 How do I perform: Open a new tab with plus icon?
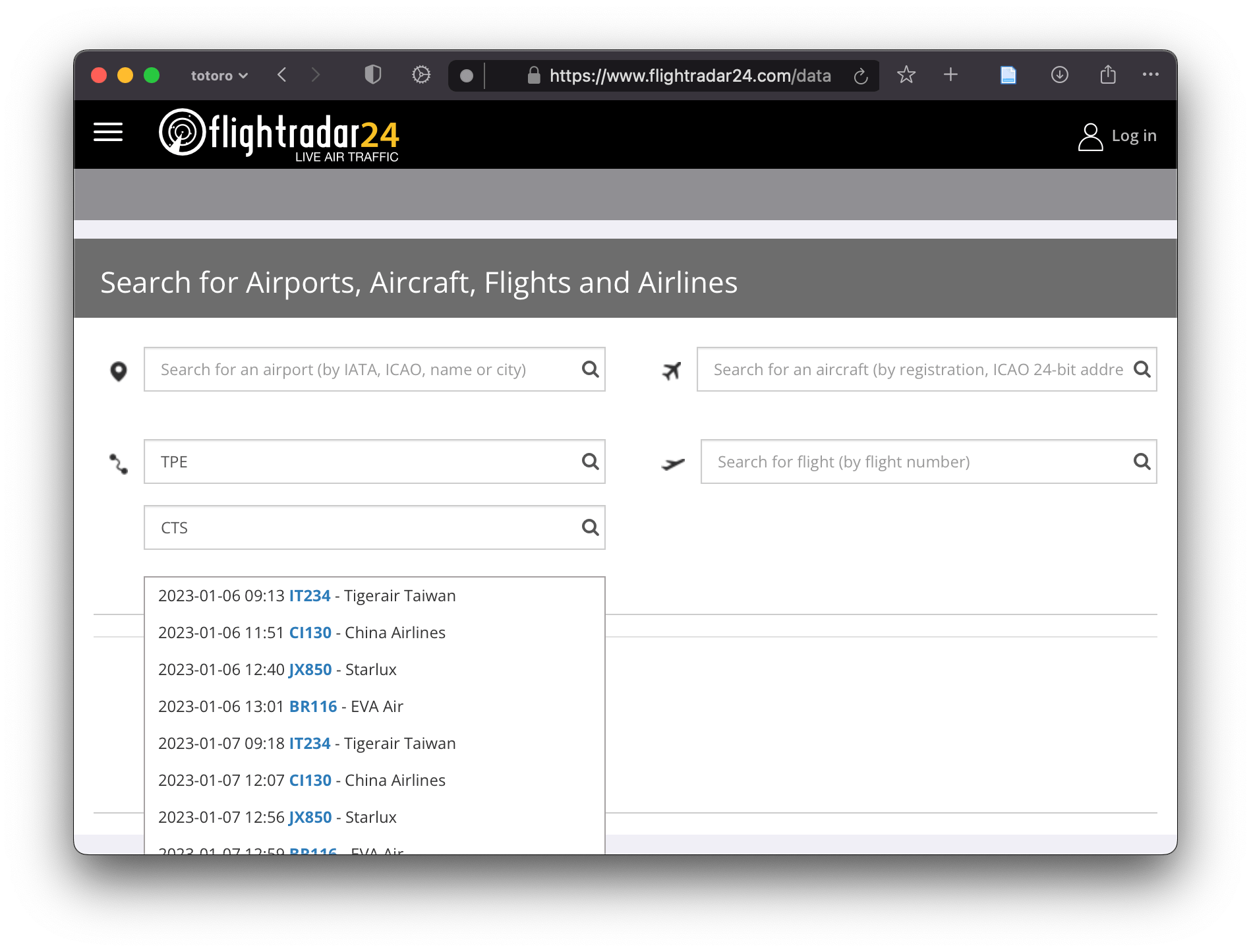[x=950, y=74]
